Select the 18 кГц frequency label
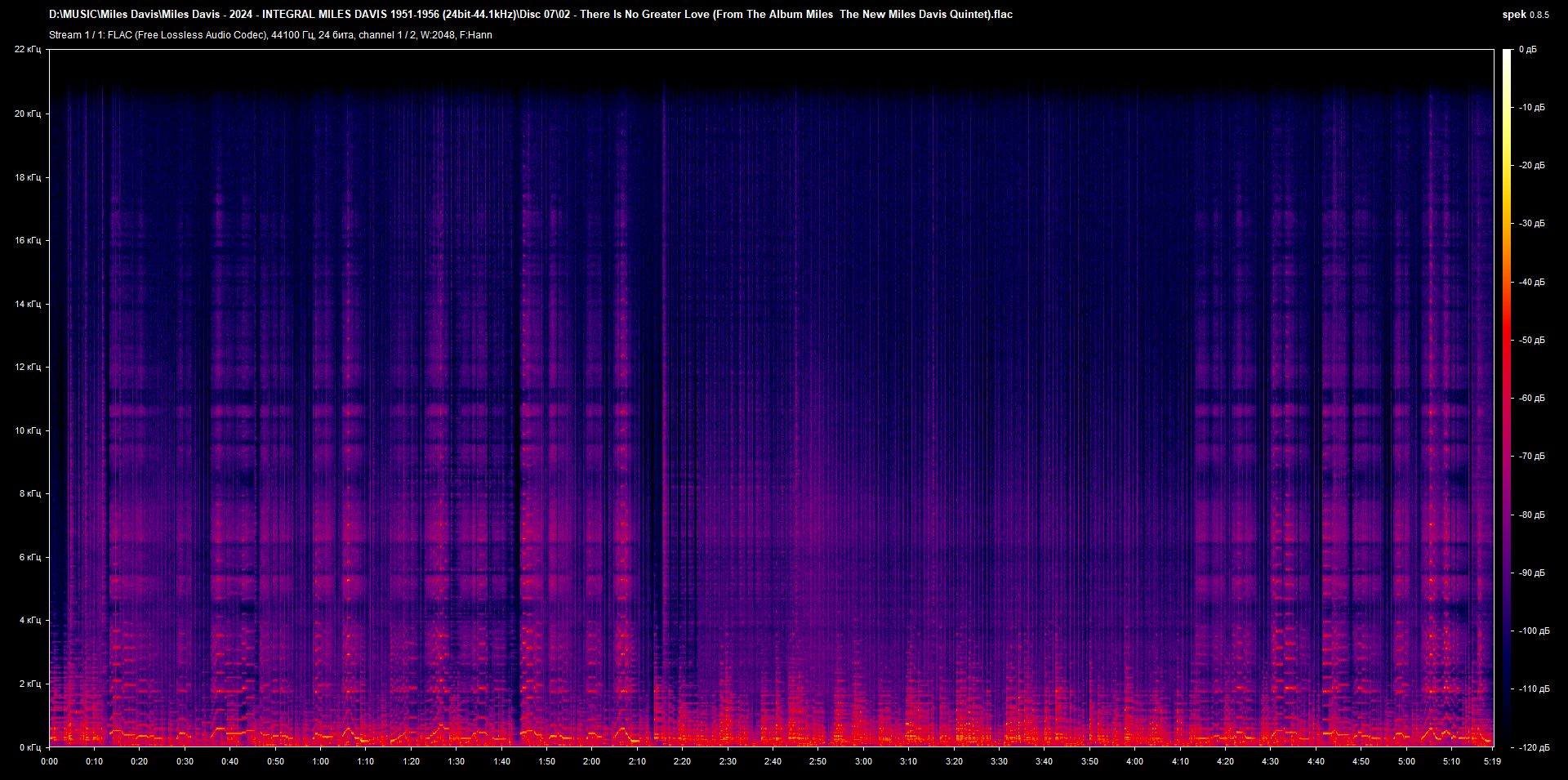 (27, 177)
